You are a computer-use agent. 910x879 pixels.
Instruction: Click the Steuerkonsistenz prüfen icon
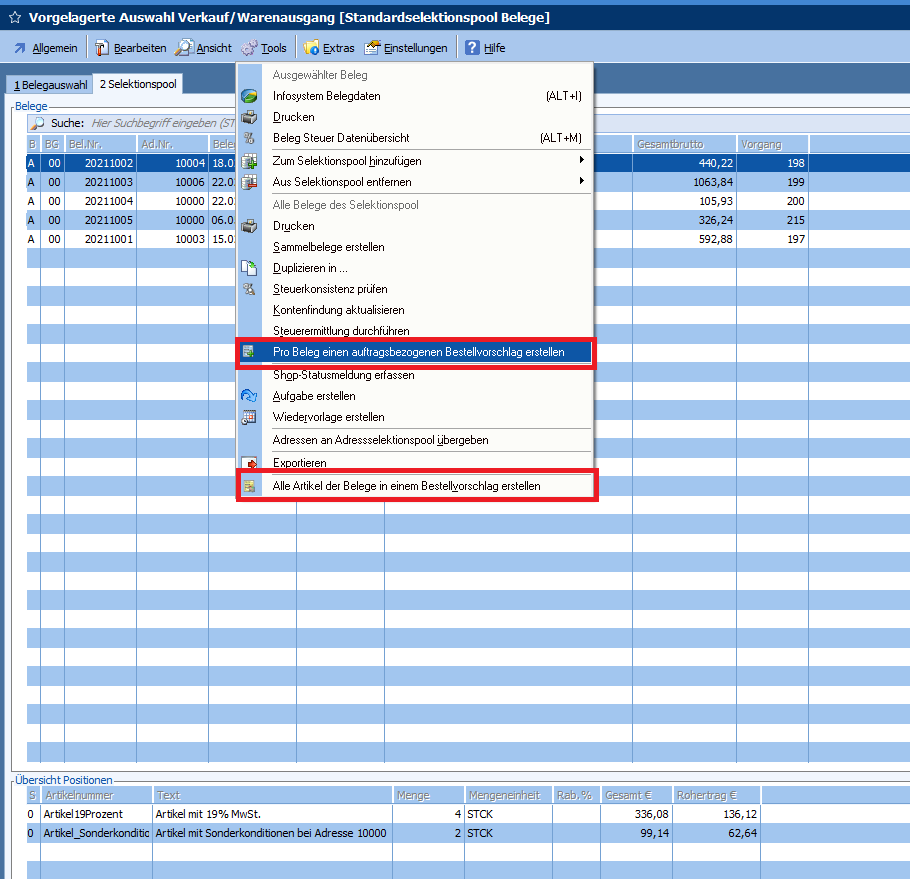(x=249, y=289)
